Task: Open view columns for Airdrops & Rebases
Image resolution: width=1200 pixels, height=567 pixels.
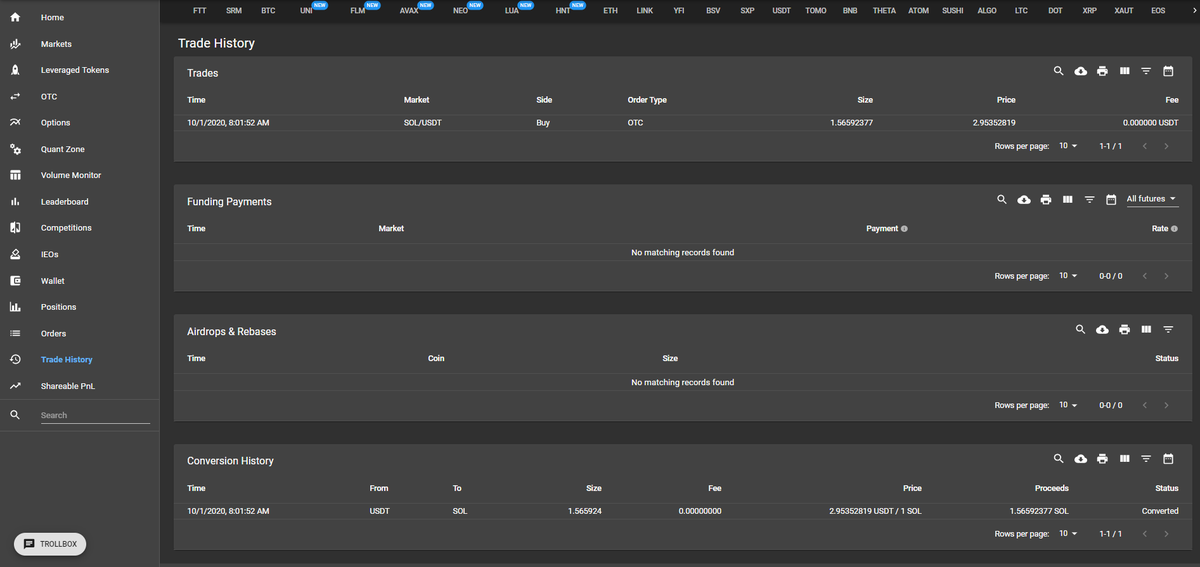Action: tap(1146, 329)
